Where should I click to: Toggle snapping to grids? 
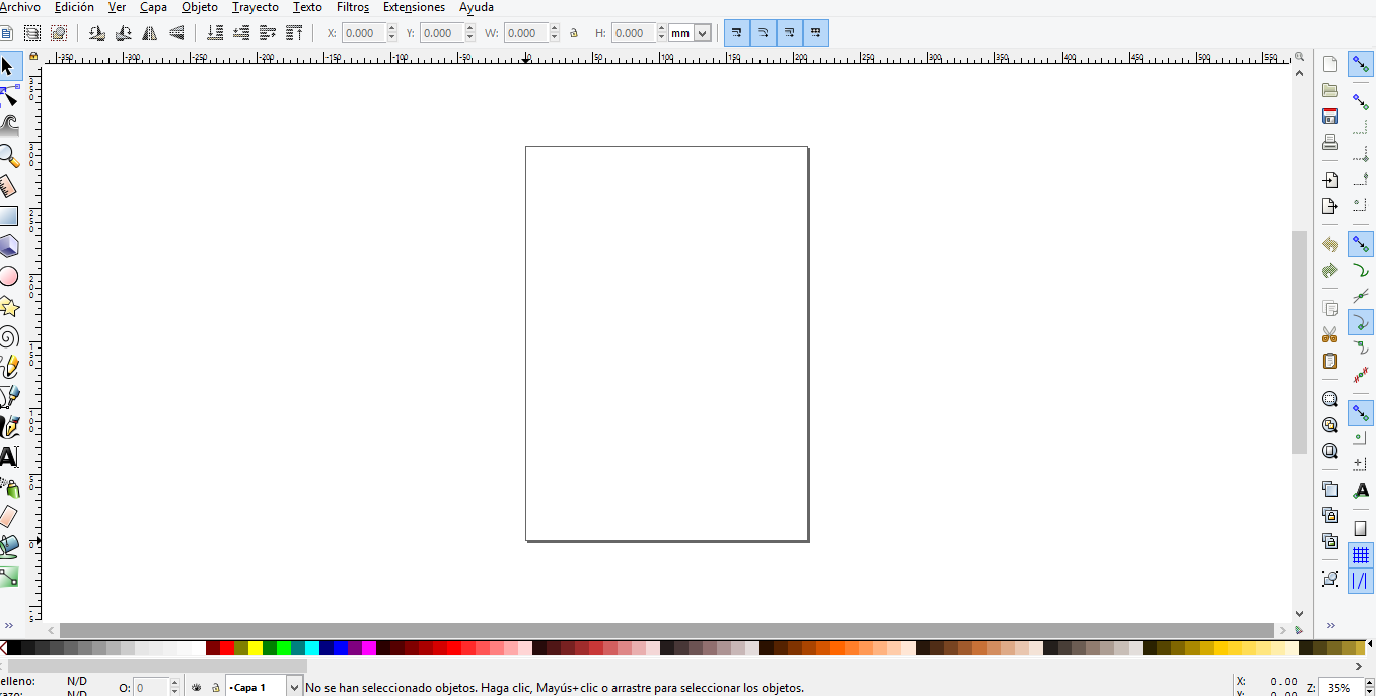(1360, 555)
